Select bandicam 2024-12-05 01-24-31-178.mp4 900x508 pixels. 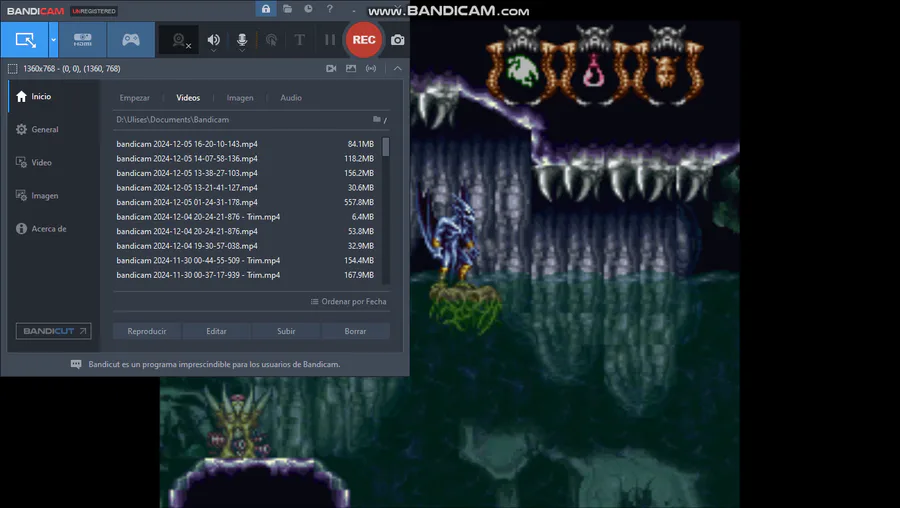246,202
